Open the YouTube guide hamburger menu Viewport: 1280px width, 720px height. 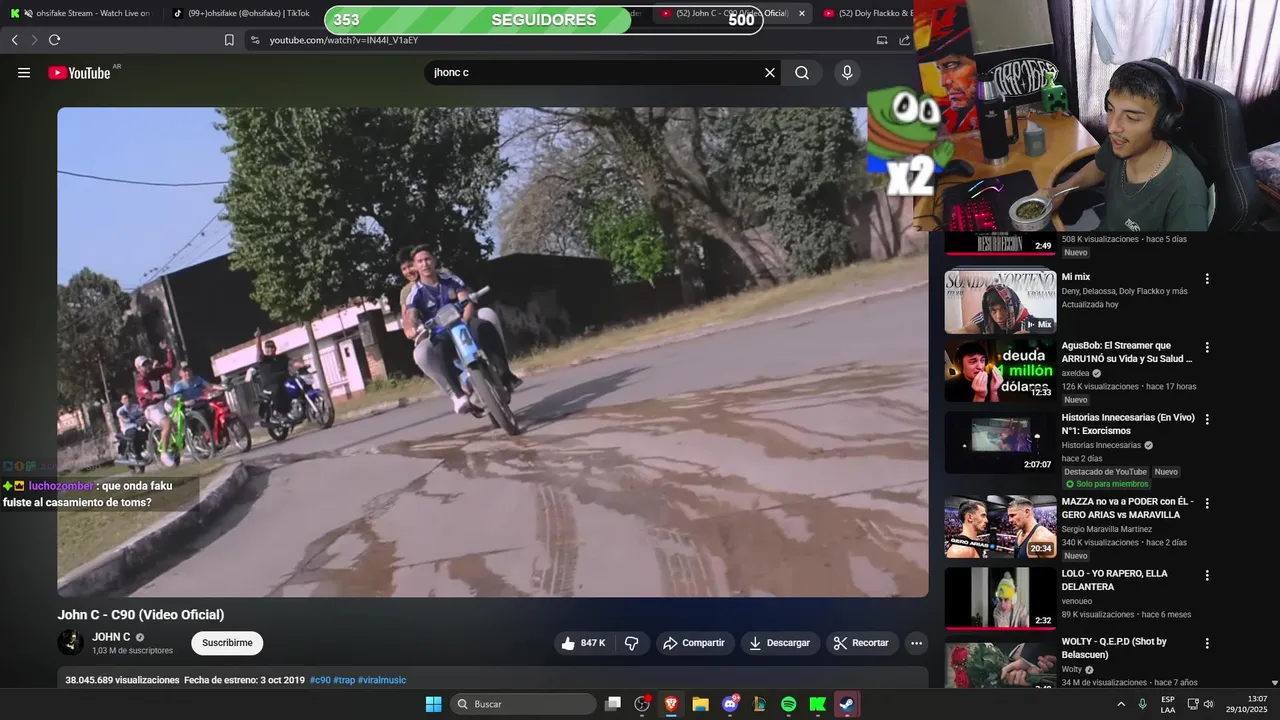point(24,72)
